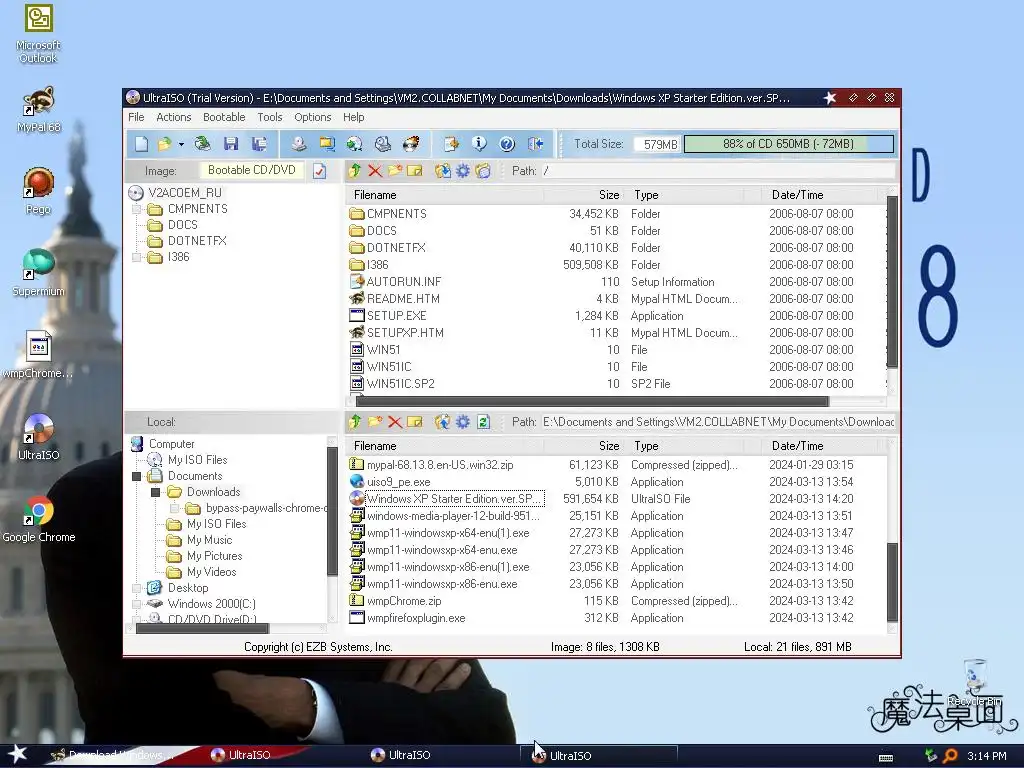Image resolution: width=1024 pixels, height=768 pixels.
Task: Open the Bootable menu
Action: click(224, 117)
